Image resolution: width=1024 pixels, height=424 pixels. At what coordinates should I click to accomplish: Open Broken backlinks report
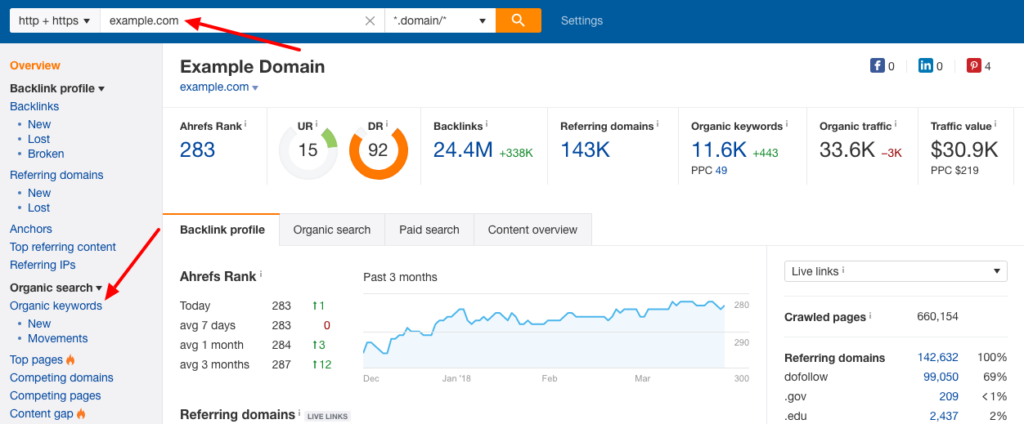46,154
